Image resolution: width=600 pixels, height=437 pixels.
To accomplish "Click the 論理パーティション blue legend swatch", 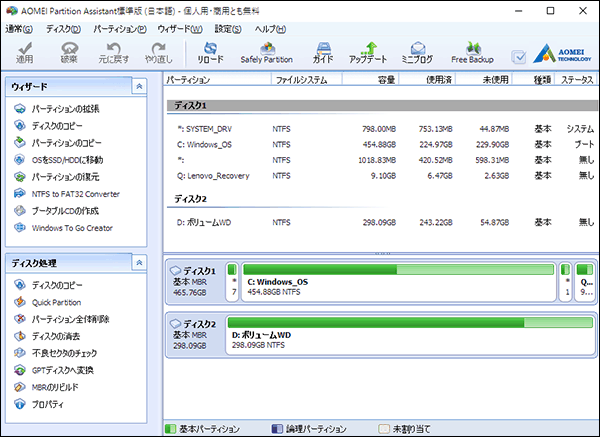I will coord(277,429).
